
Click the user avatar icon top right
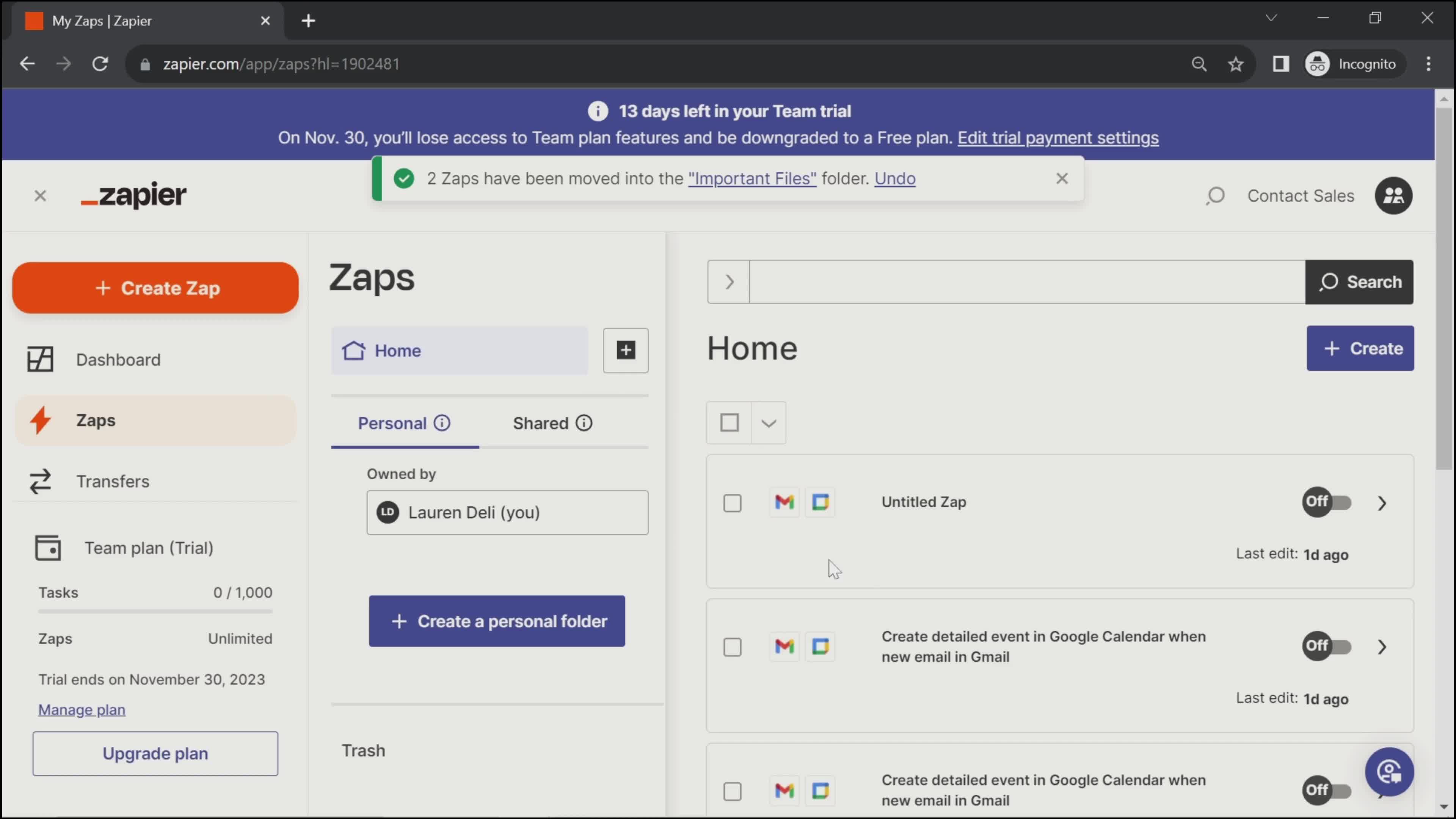click(x=1393, y=195)
